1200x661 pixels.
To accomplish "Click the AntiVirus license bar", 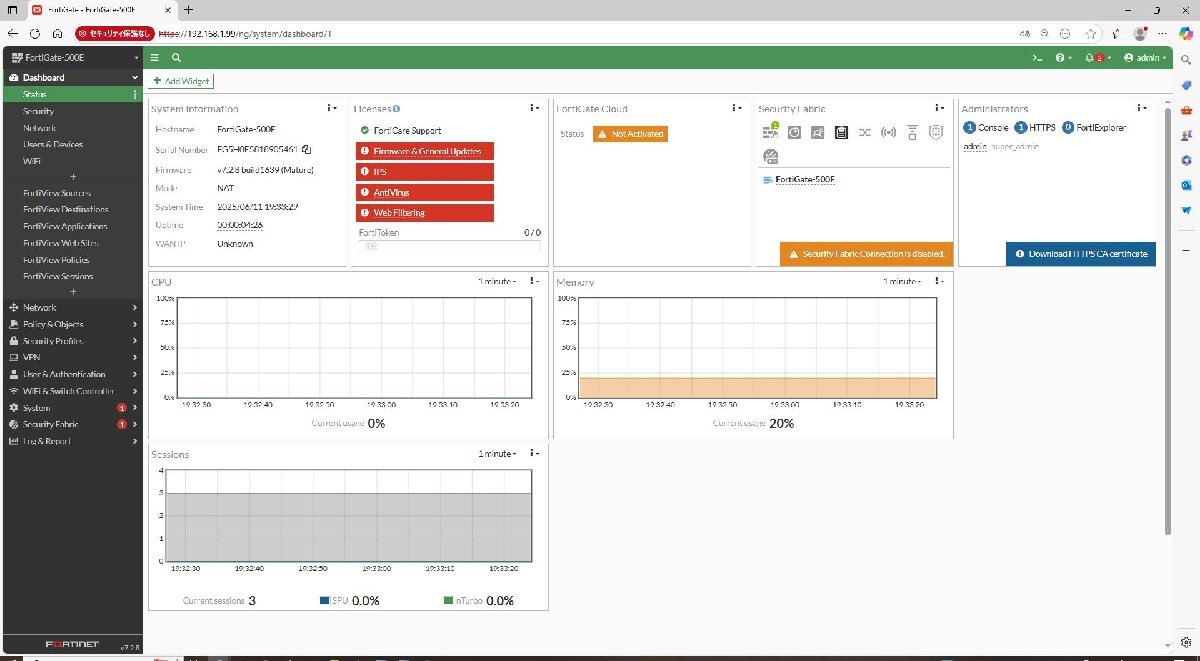I will click(425, 192).
